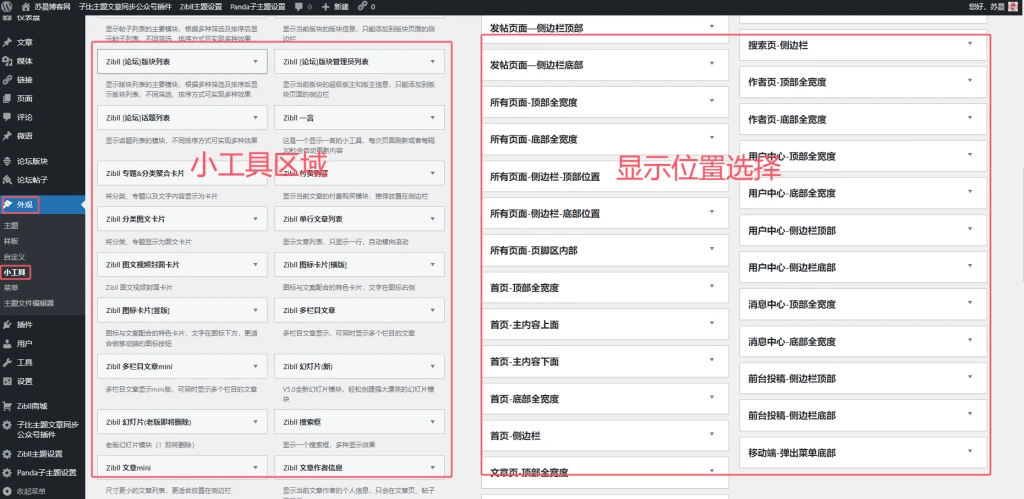The height and width of the screenshot is (499, 1024).
Task: Expand the Zibll 文章作者信息 widget
Action: [x=433, y=468]
